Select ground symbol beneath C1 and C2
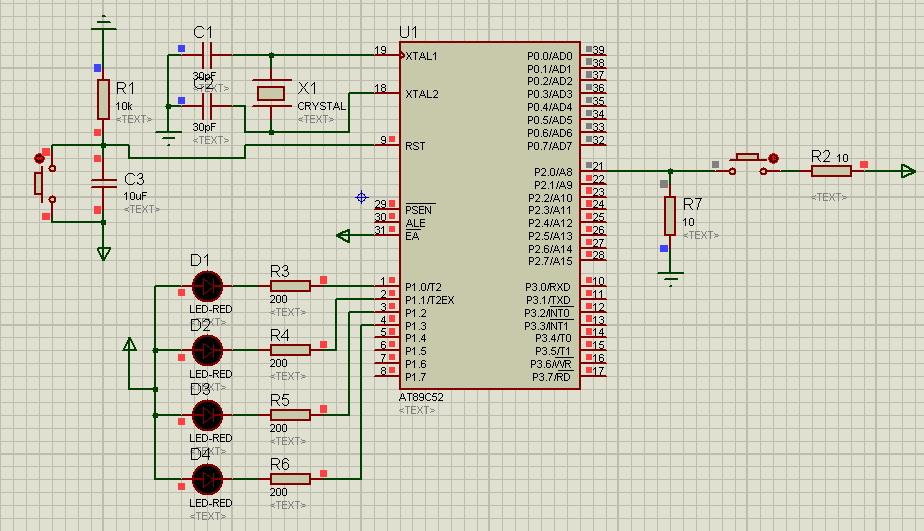 [169, 140]
